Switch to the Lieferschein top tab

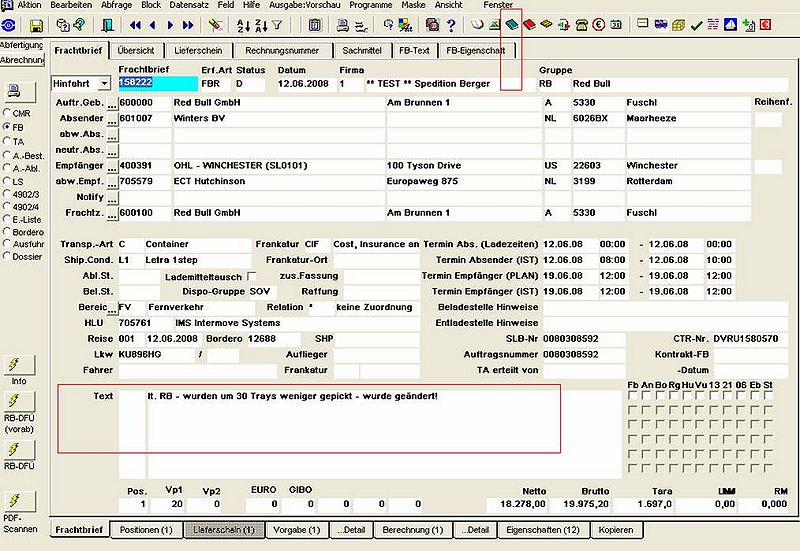pyautogui.click(x=198, y=51)
